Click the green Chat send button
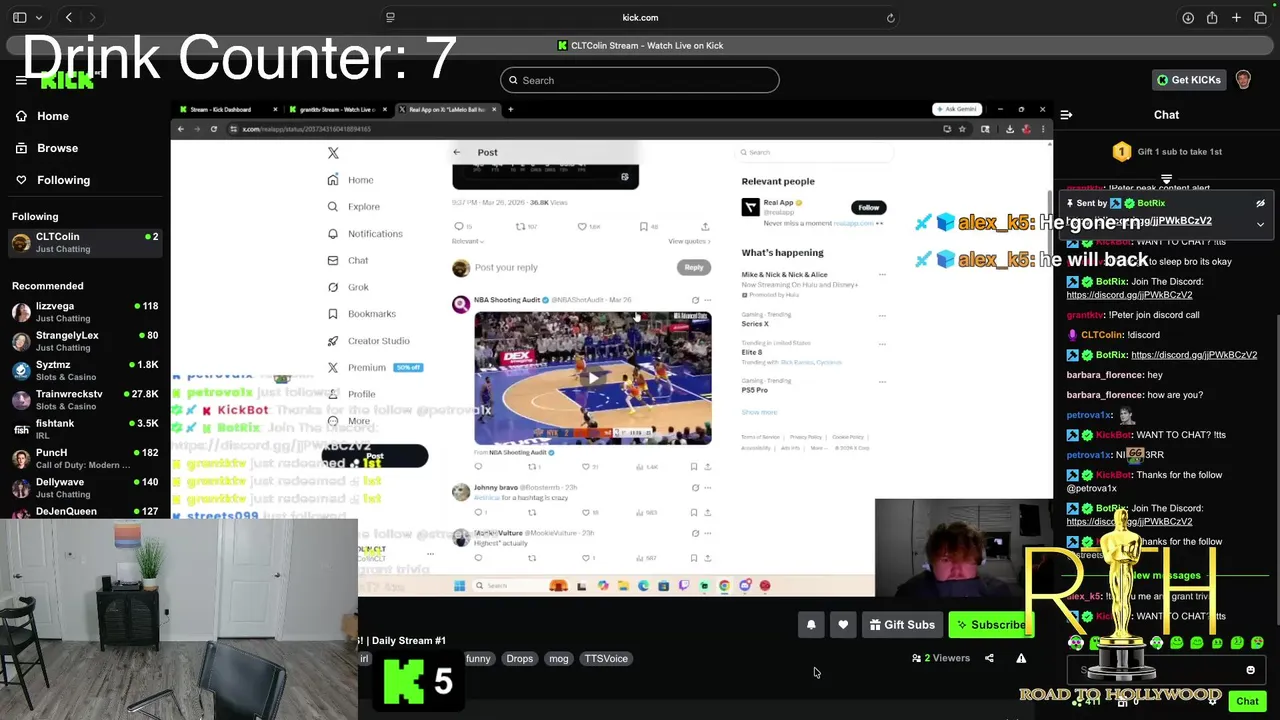1280x720 pixels. 1247,701
